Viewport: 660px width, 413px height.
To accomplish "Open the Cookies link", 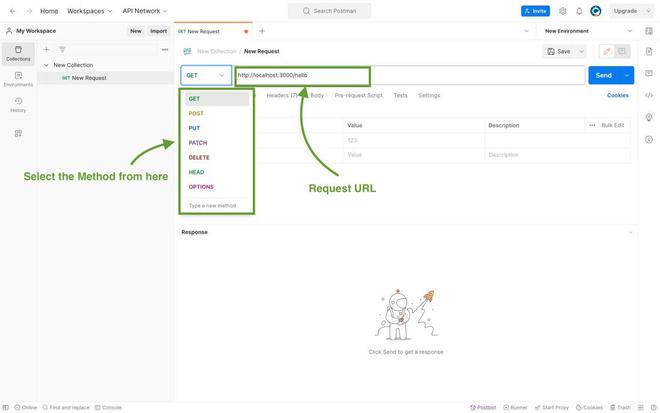I will point(617,96).
